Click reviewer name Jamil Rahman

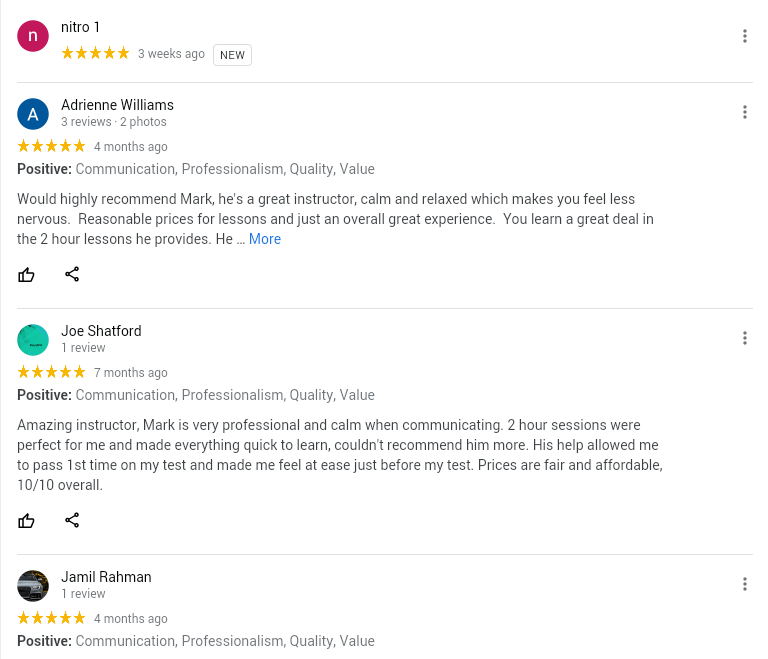[x=106, y=577]
